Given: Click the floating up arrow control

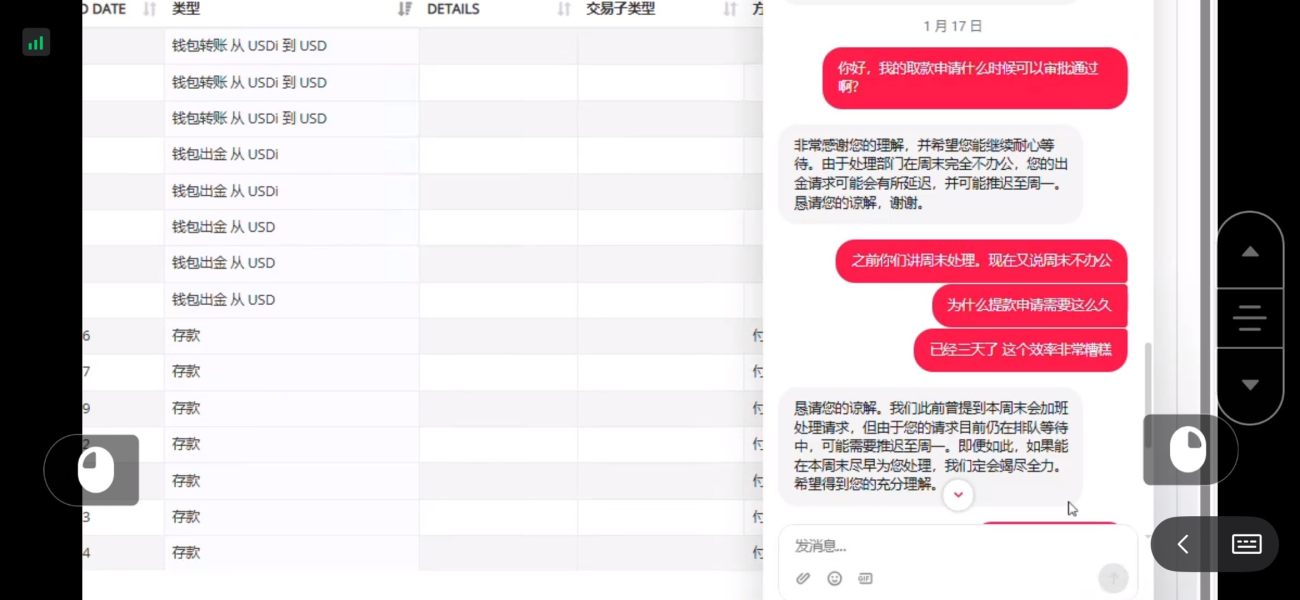Looking at the screenshot, I should [1250, 251].
